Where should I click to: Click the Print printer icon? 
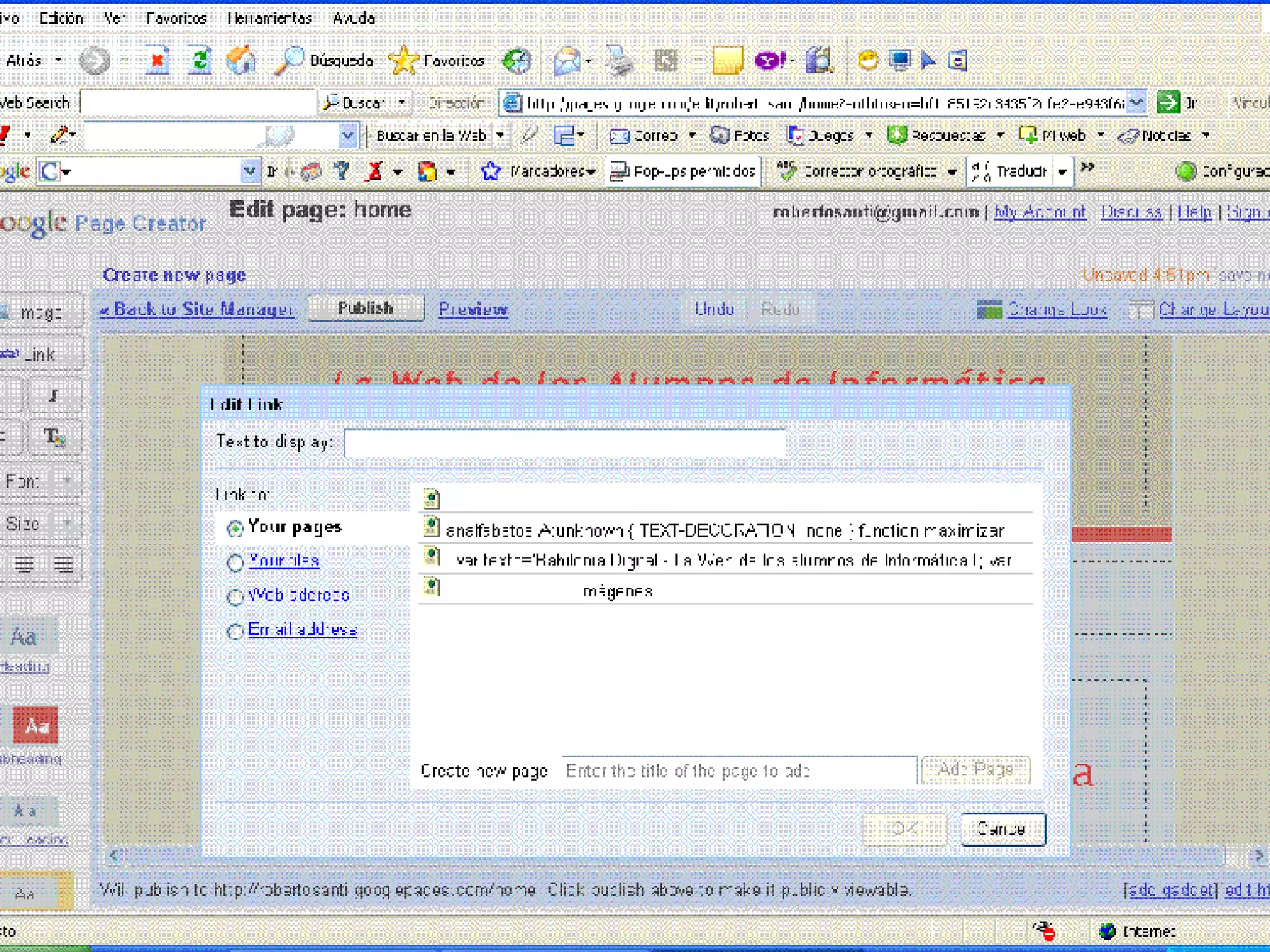click(618, 61)
